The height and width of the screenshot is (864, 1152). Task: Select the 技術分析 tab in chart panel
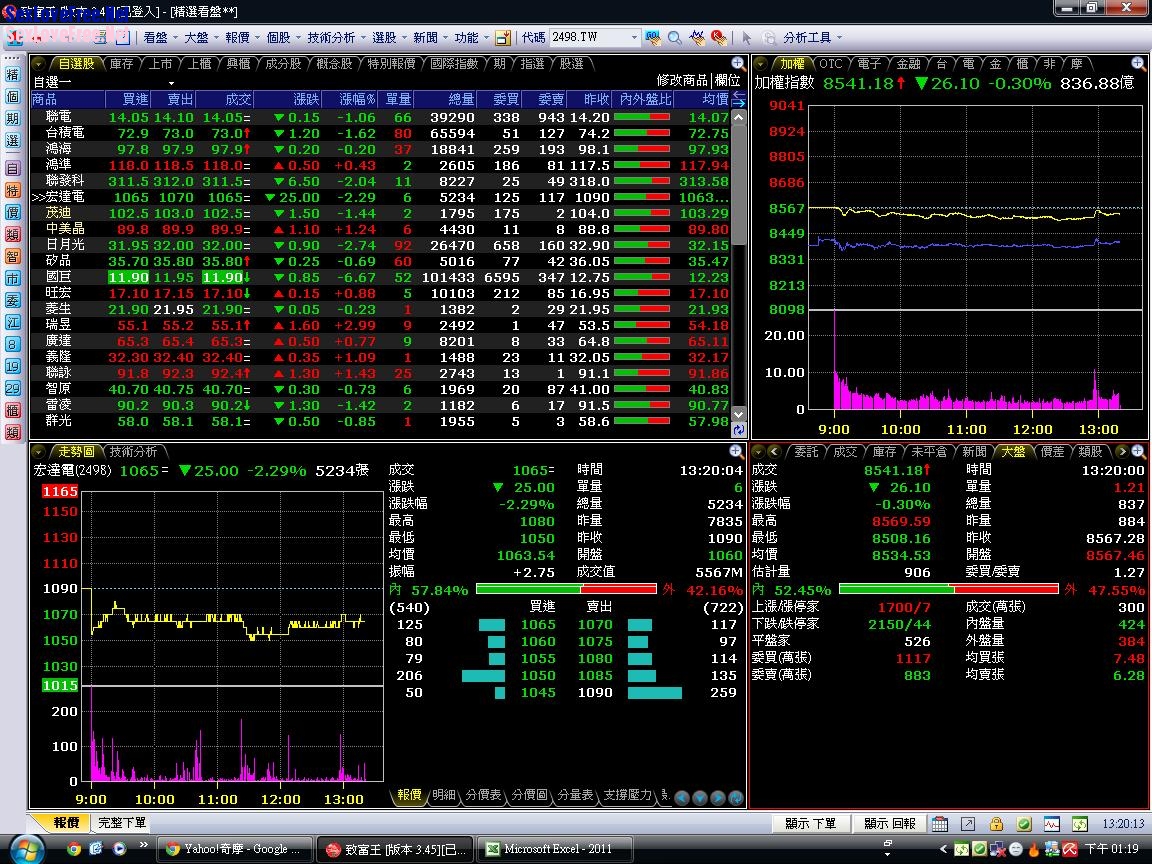click(134, 452)
